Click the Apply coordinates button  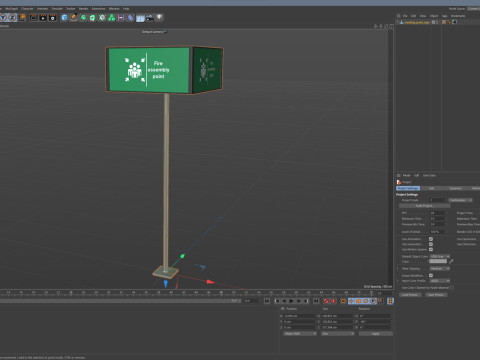pyautogui.click(x=376, y=333)
